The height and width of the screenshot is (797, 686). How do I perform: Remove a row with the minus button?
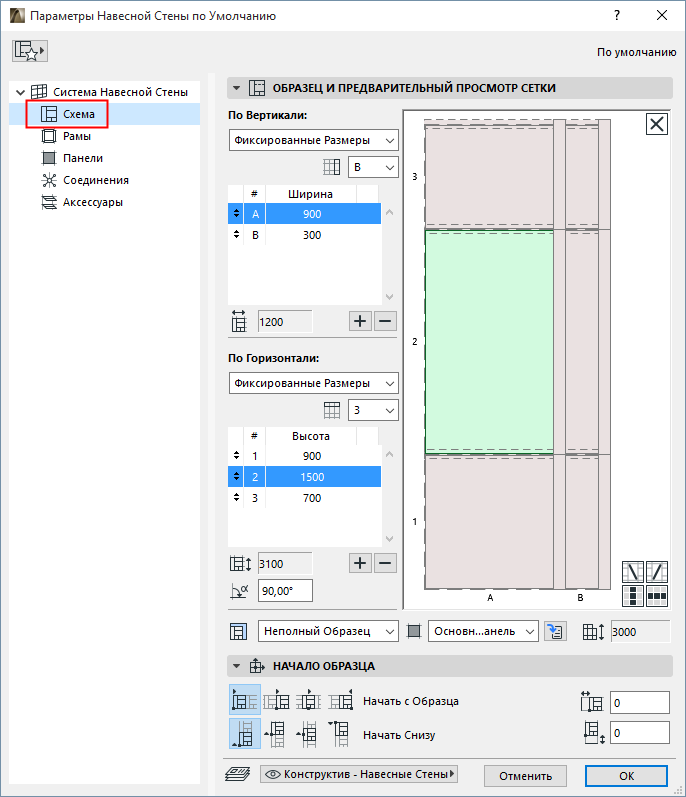[x=385, y=563]
